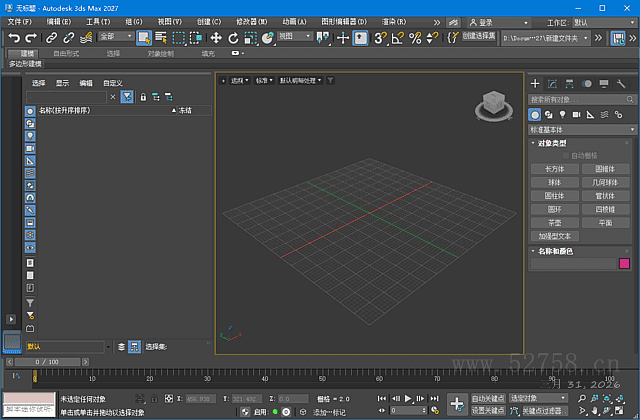Select the Lights bulb category in Create panel
Screen dimensions: 640x420
click(562, 115)
